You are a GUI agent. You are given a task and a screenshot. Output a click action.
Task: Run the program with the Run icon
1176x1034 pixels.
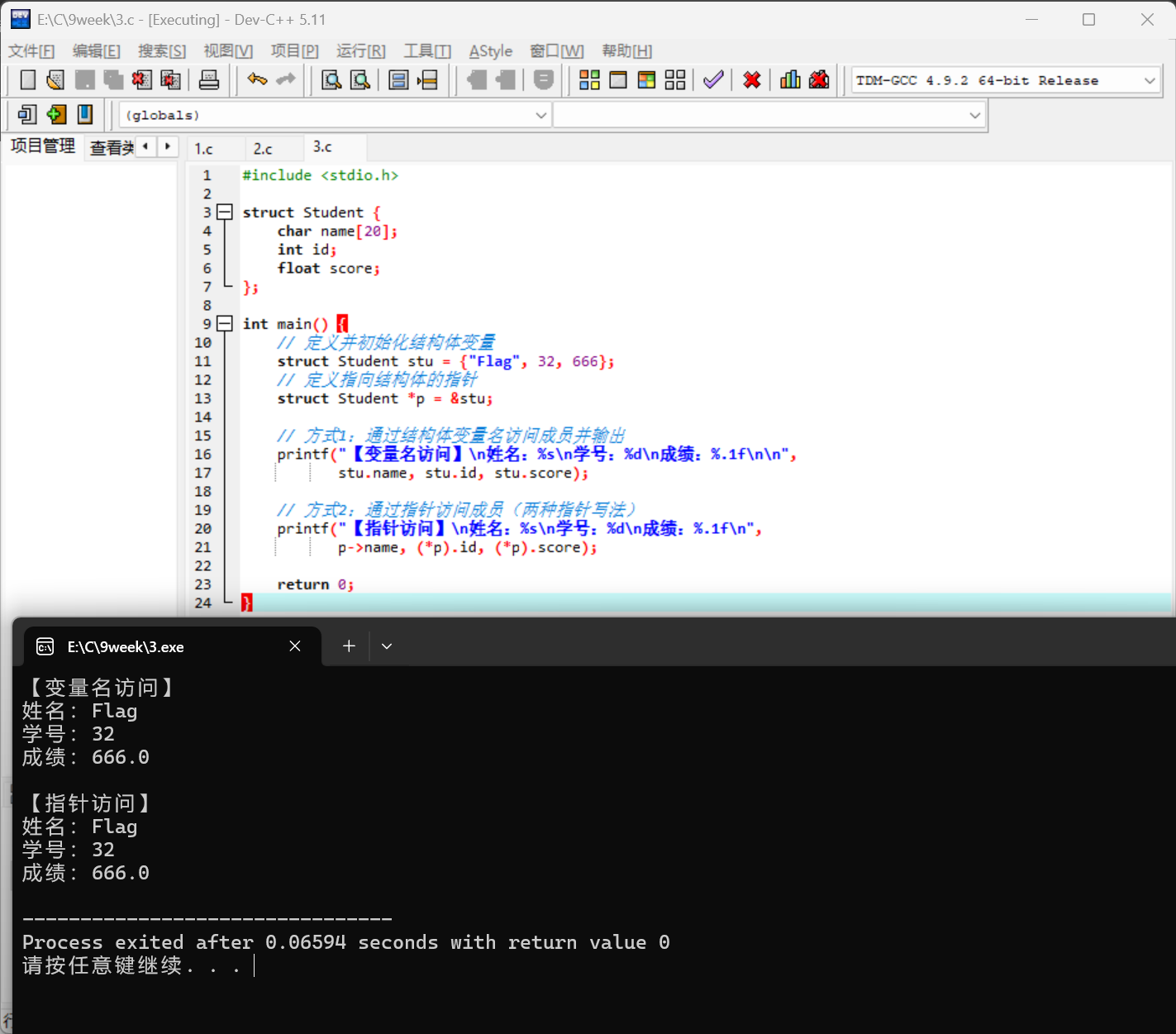(618, 80)
